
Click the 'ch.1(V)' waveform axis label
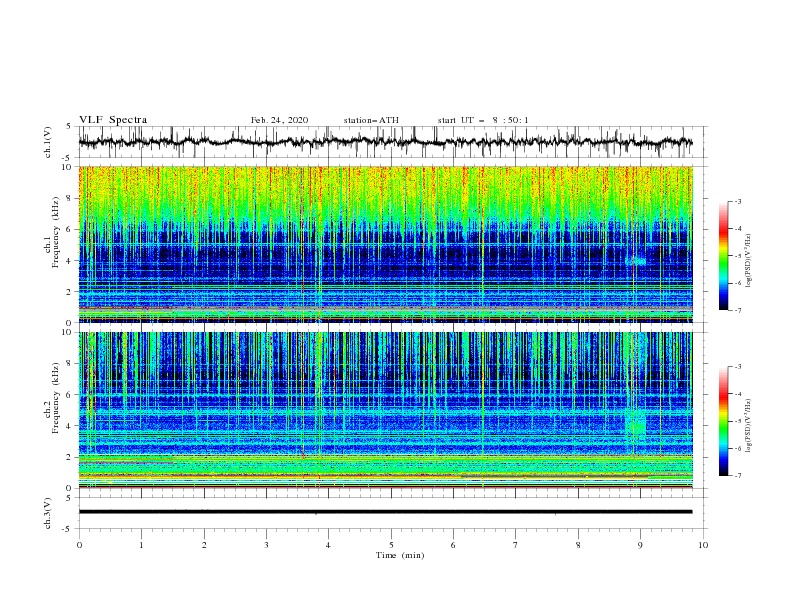pos(48,142)
